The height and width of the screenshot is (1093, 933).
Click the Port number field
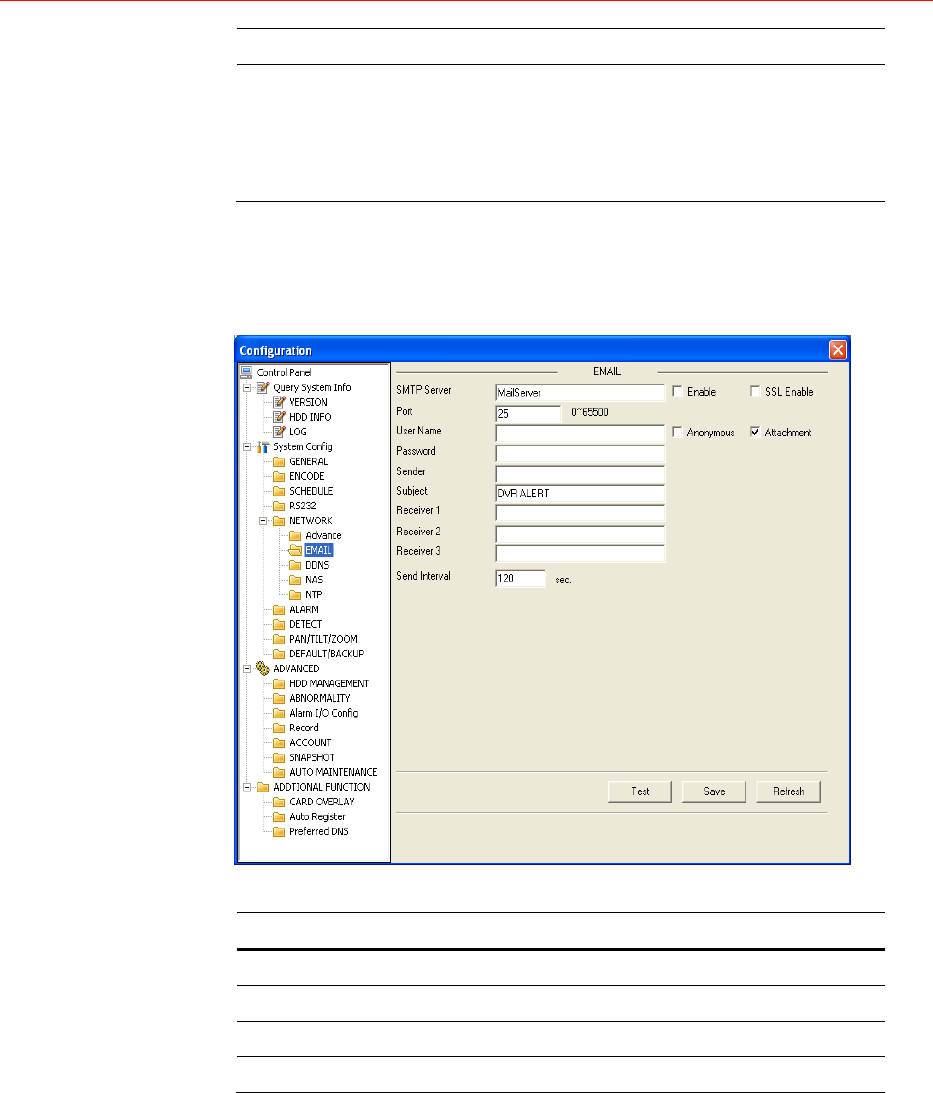tap(528, 414)
